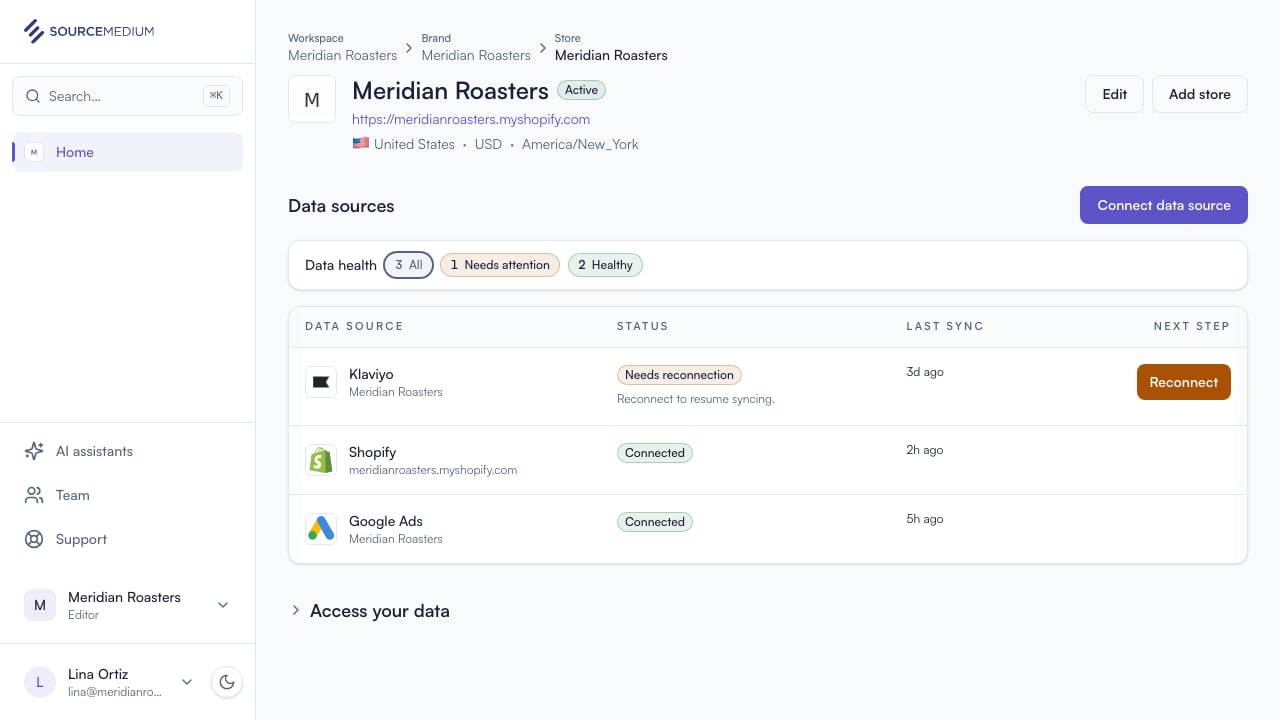The image size is (1280, 720).
Task: Click the Google Ads data source name
Action: click(x=386, y=521)
